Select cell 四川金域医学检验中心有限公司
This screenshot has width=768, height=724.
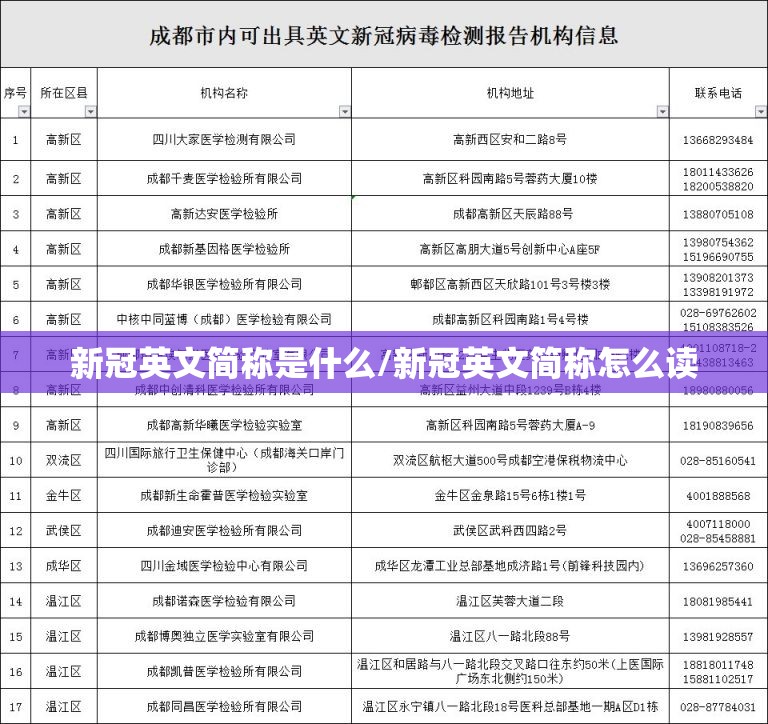(224, 566)
